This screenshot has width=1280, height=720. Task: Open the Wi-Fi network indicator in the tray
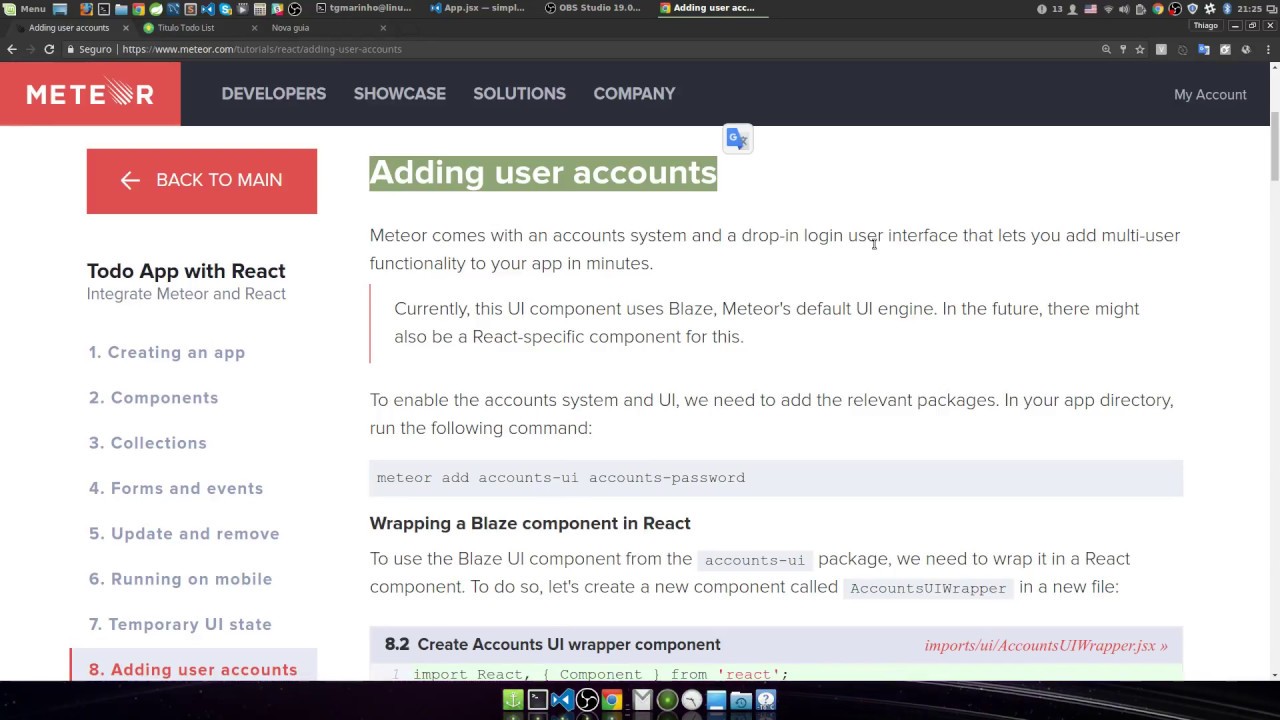tap(1107, 8)
